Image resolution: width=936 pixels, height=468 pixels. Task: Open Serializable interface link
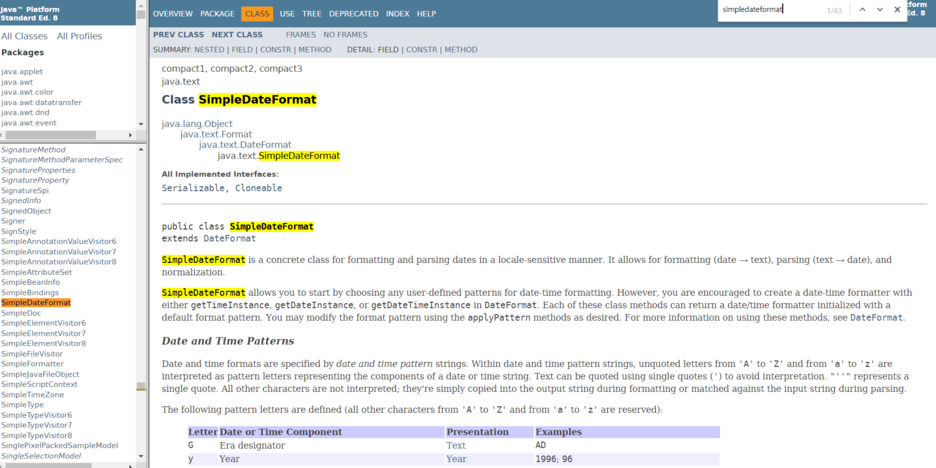pyautogui.click(x=193, y=187)
